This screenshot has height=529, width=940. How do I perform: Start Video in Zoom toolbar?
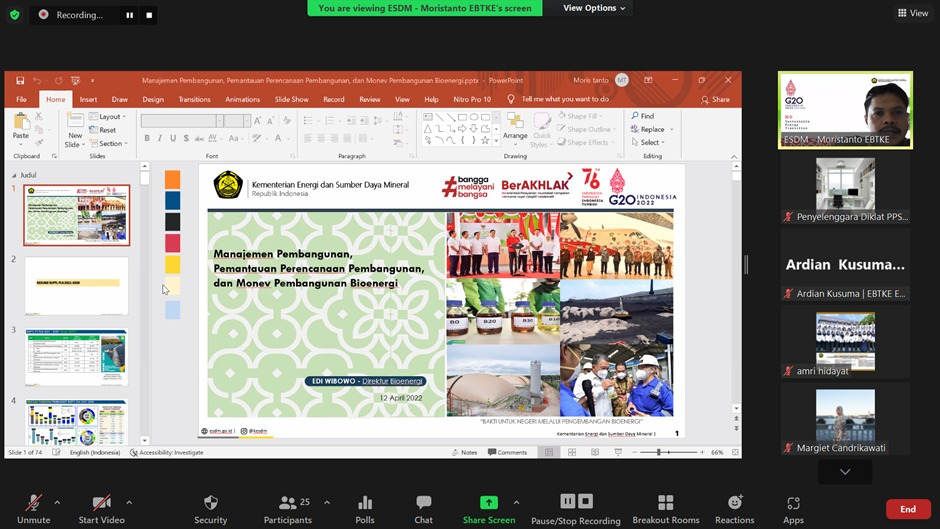tap(101, 509)
